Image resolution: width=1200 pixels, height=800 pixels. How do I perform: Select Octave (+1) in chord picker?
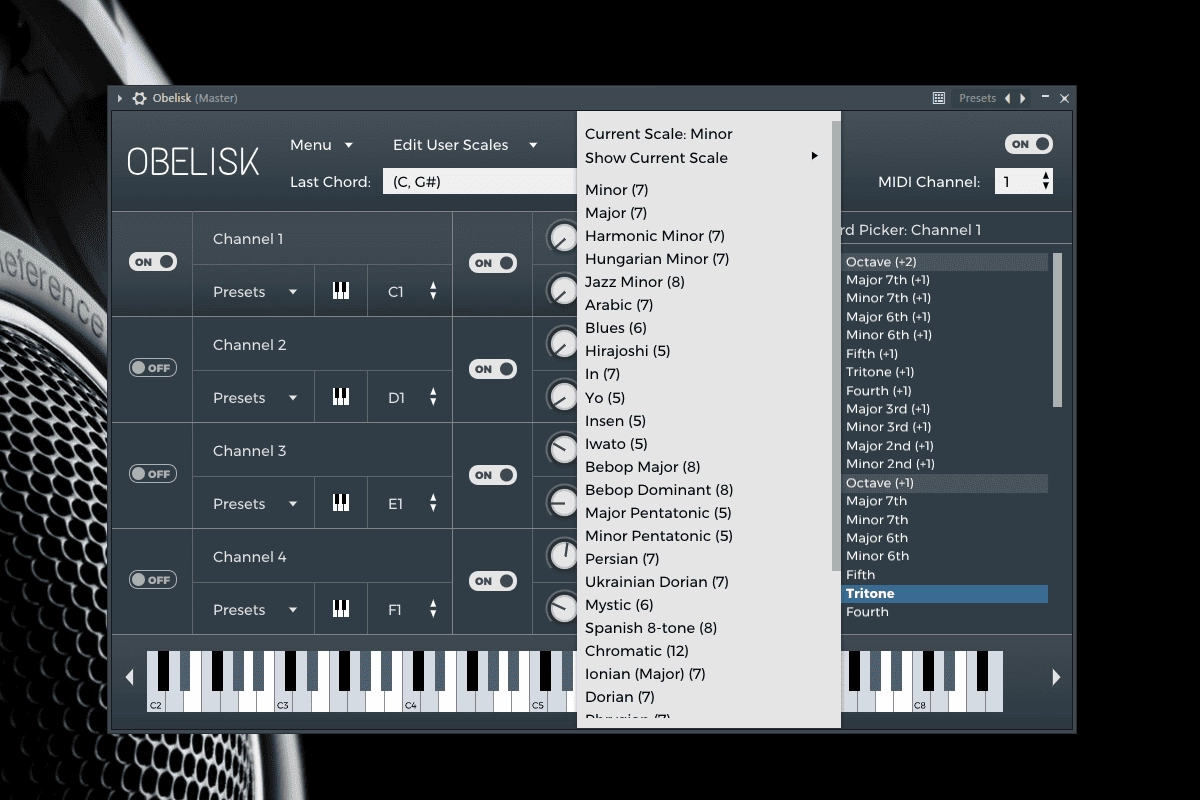945,482
